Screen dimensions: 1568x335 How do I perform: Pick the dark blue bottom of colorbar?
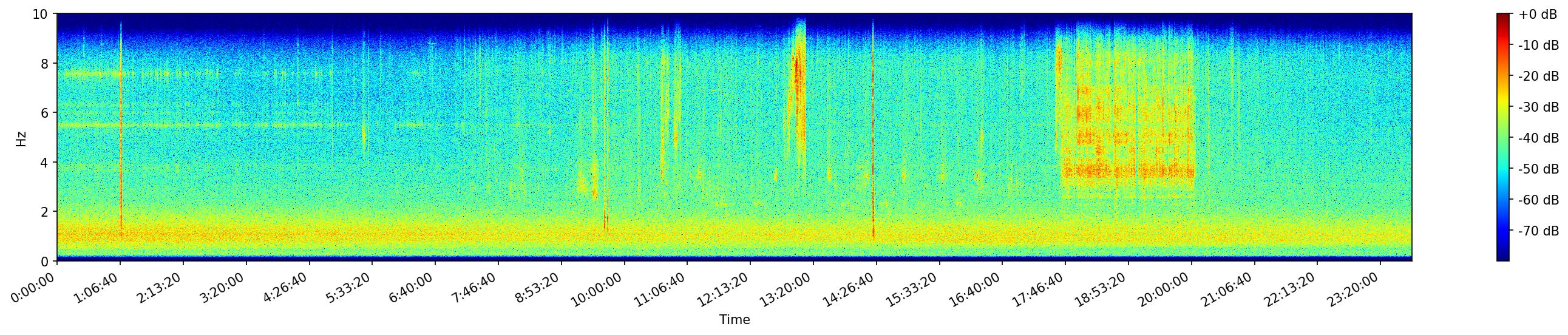1503,257
